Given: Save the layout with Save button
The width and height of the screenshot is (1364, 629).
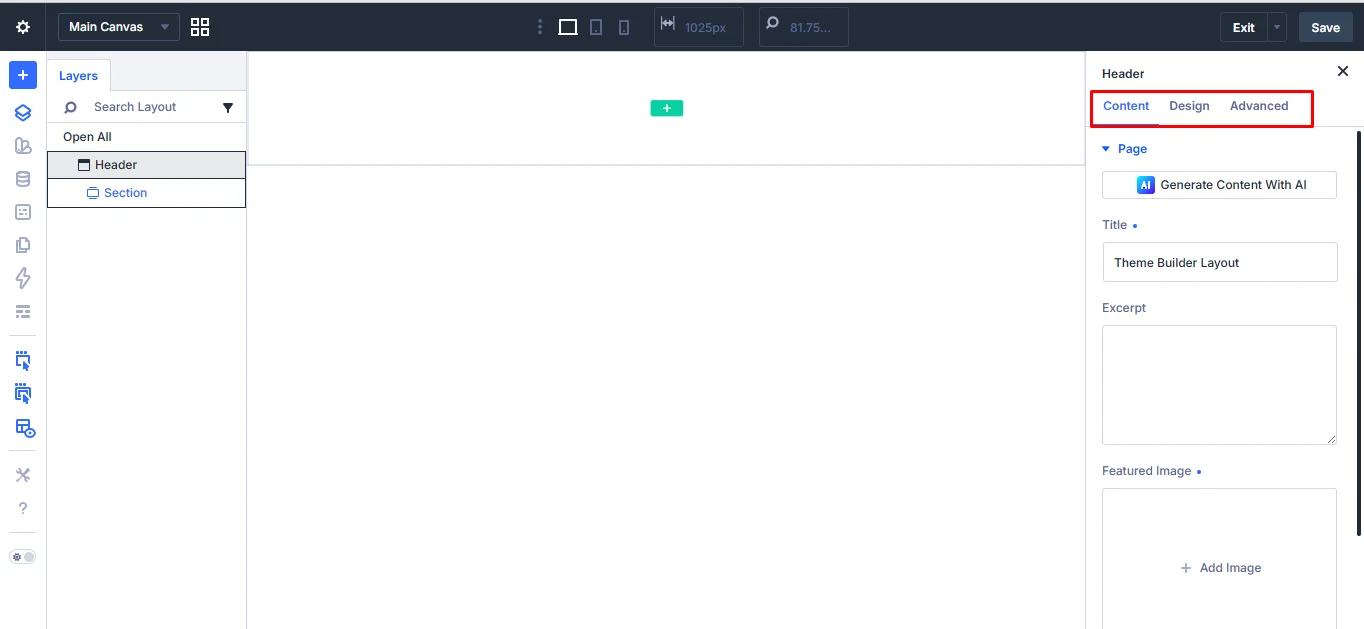Looking at the screenshot, I should (1325, 27).
